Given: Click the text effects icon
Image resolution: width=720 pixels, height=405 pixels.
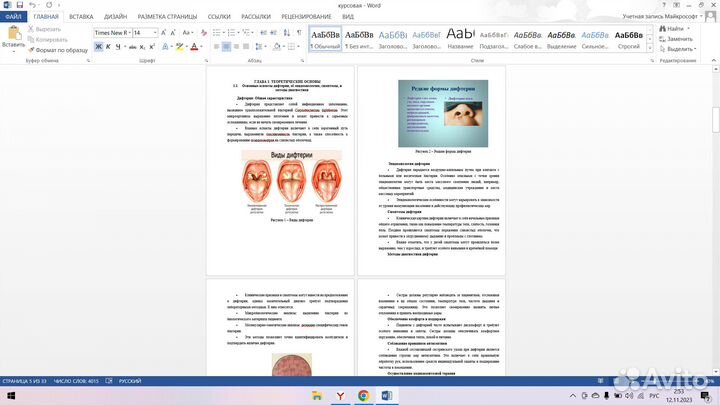Looking at the screenshot, I should (166, 47).
